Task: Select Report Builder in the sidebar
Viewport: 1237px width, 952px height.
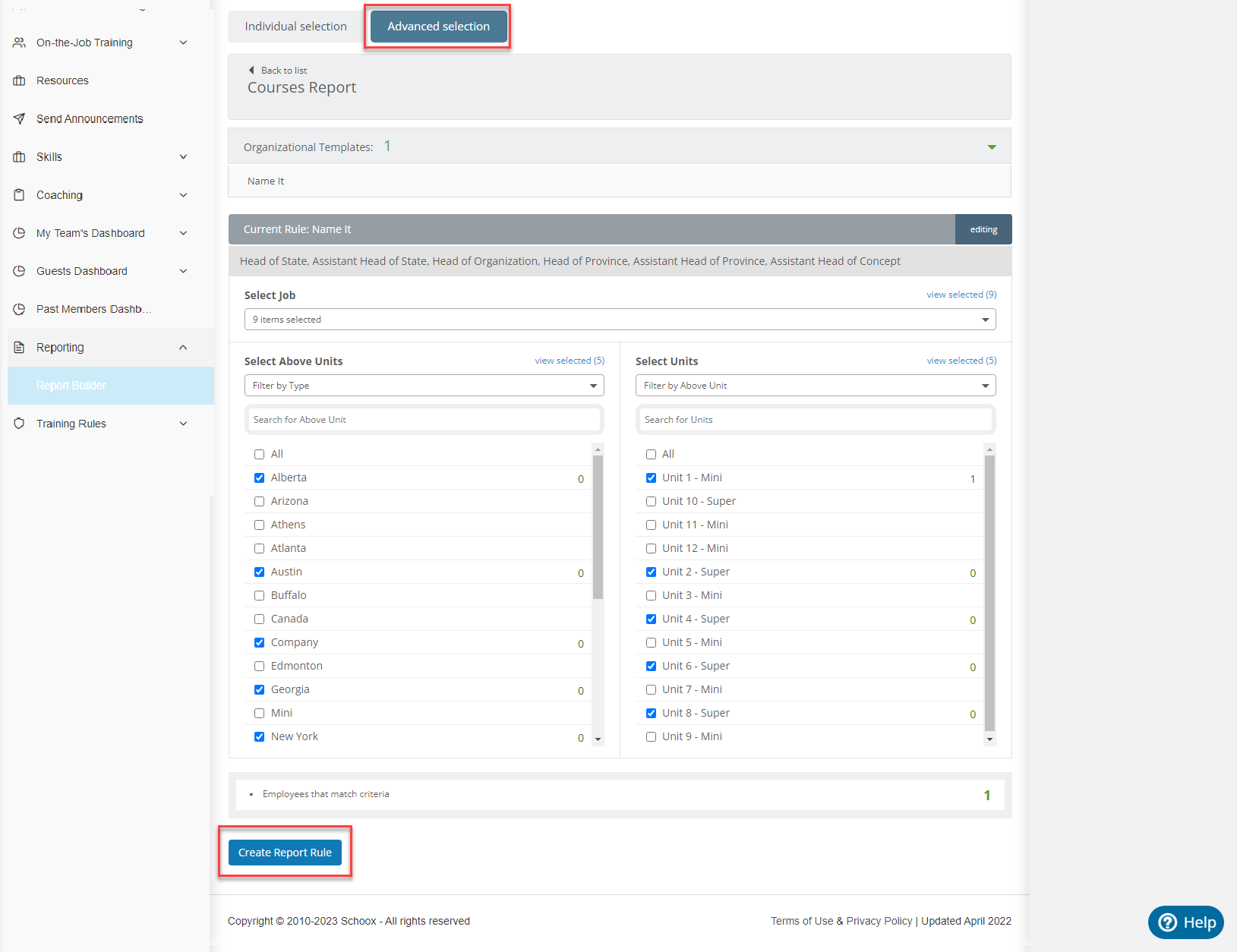Action: pos(71,386)
